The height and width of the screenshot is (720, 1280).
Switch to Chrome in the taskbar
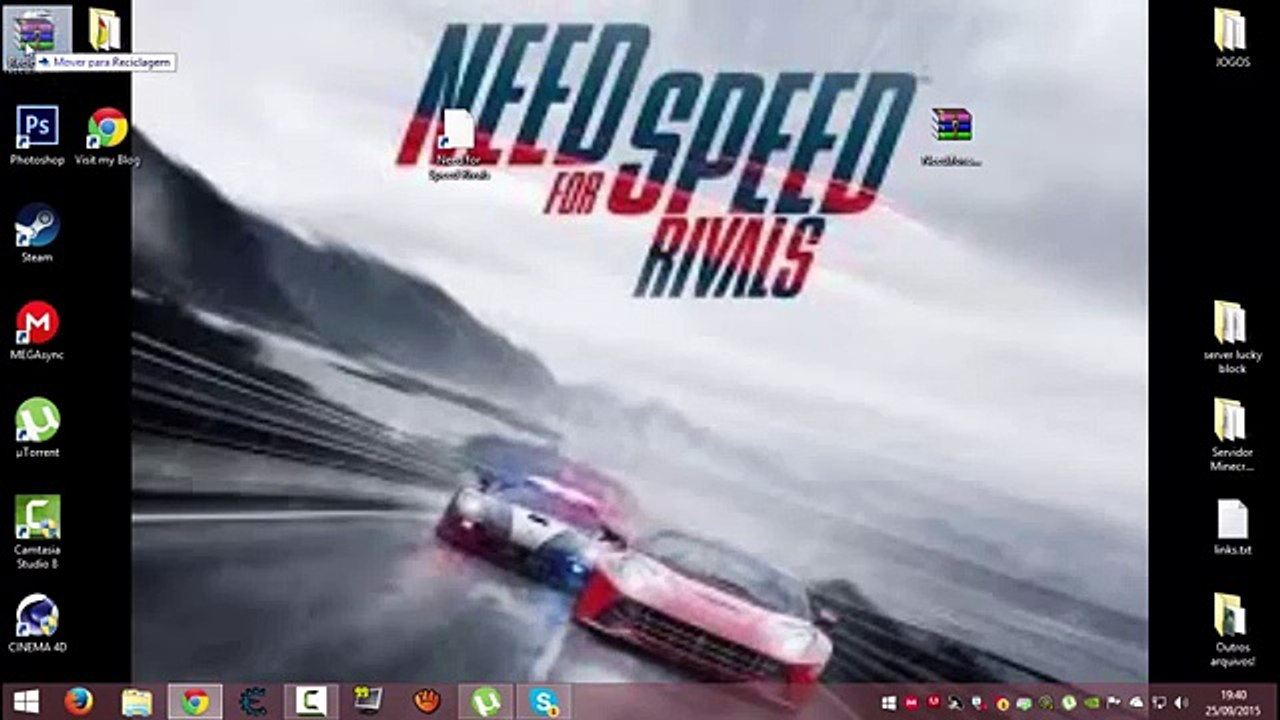coord(195,702)
